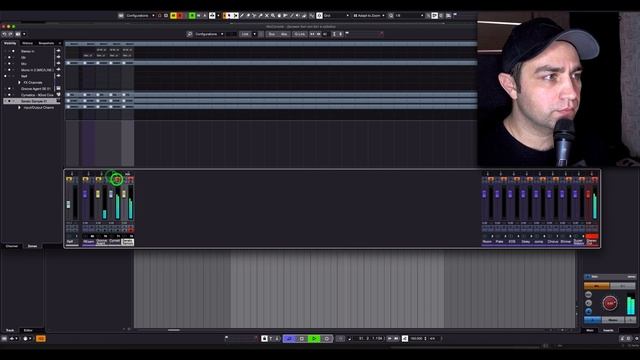Click the Stop button in transport bar

coord(302,338)
